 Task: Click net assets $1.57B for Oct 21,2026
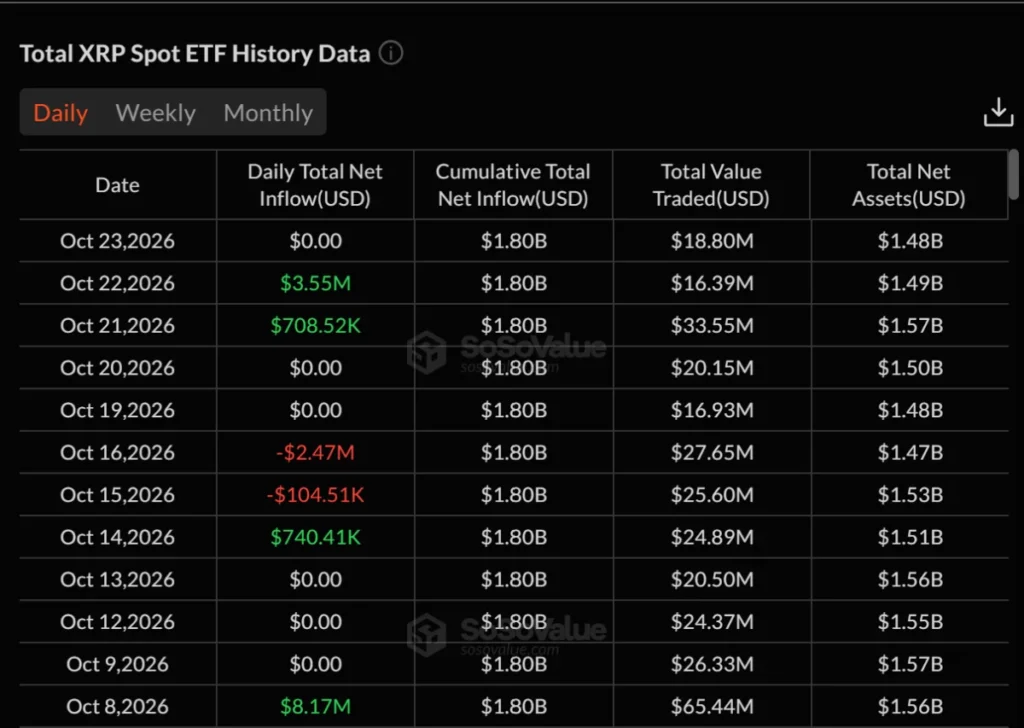click(910, 326)
